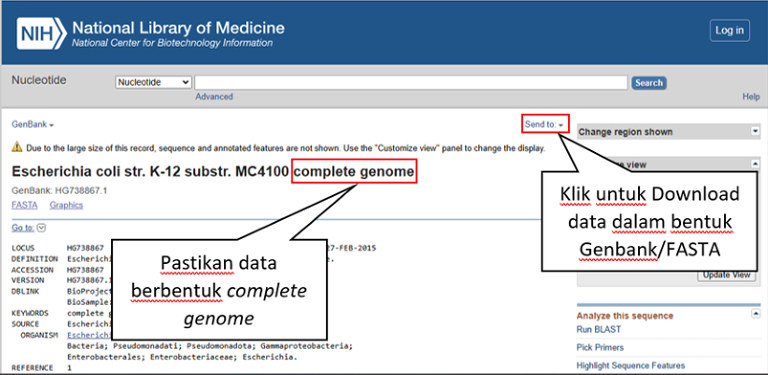Click the warning triangle icon
The width and height of the screenshot is (768, 375).
point(17,146)
